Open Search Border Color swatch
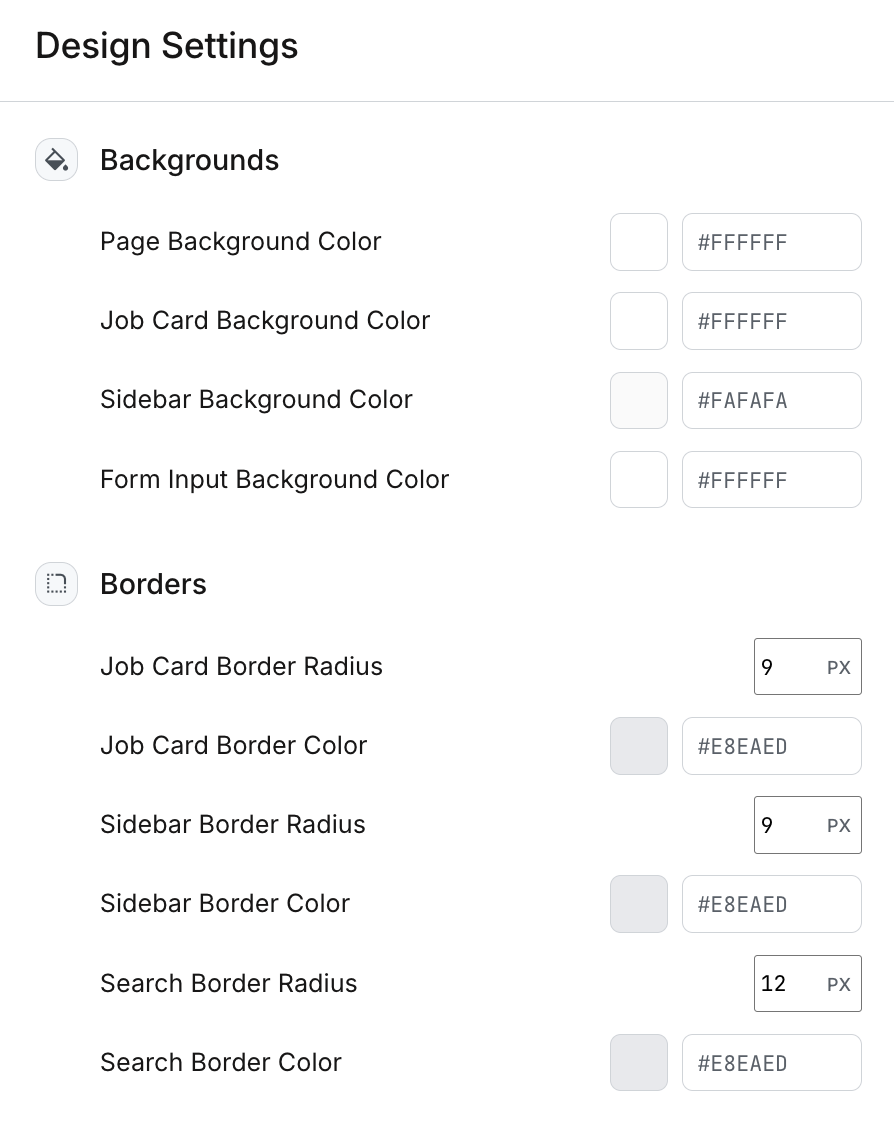894x1138 pixels. tap(639, 1062)
